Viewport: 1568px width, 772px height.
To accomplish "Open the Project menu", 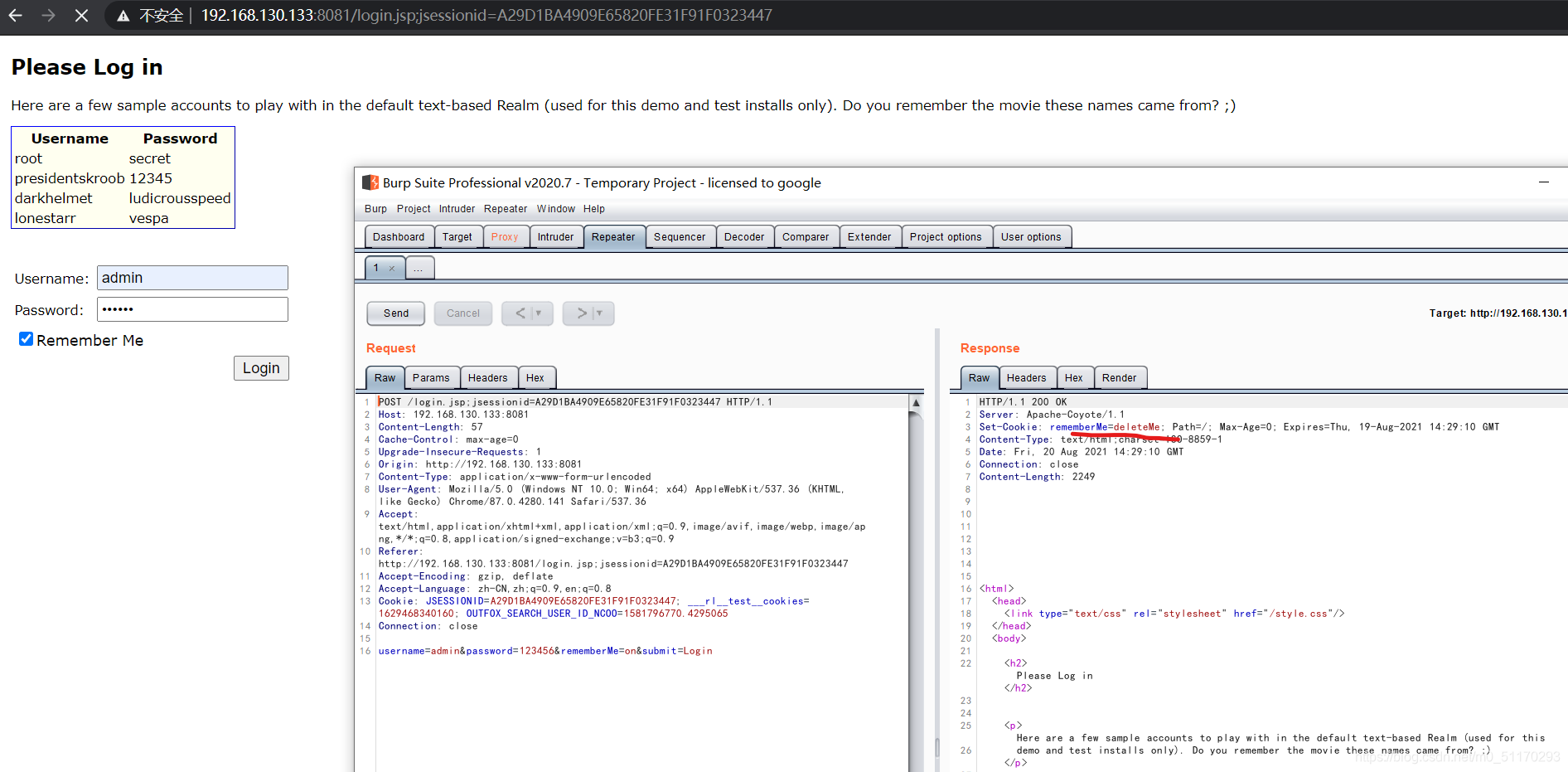I will click(414, 209).
